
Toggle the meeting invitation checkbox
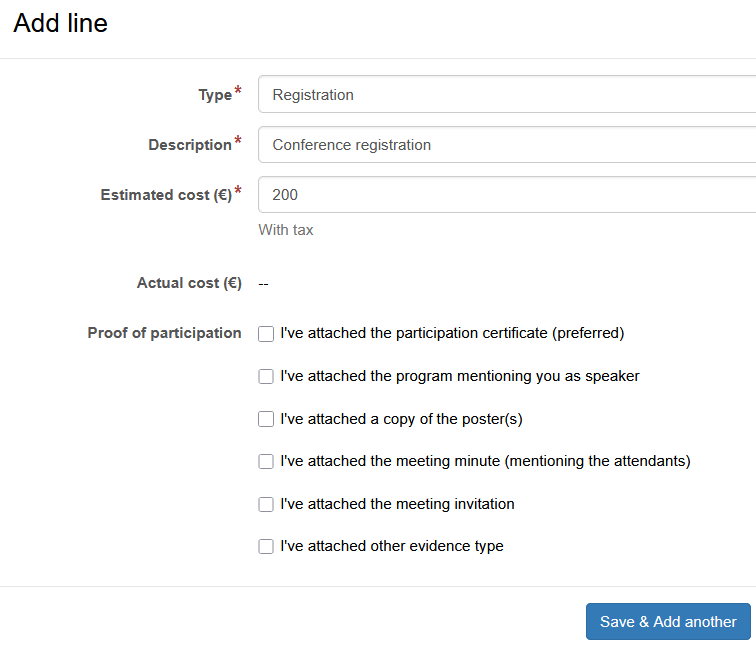266,505
